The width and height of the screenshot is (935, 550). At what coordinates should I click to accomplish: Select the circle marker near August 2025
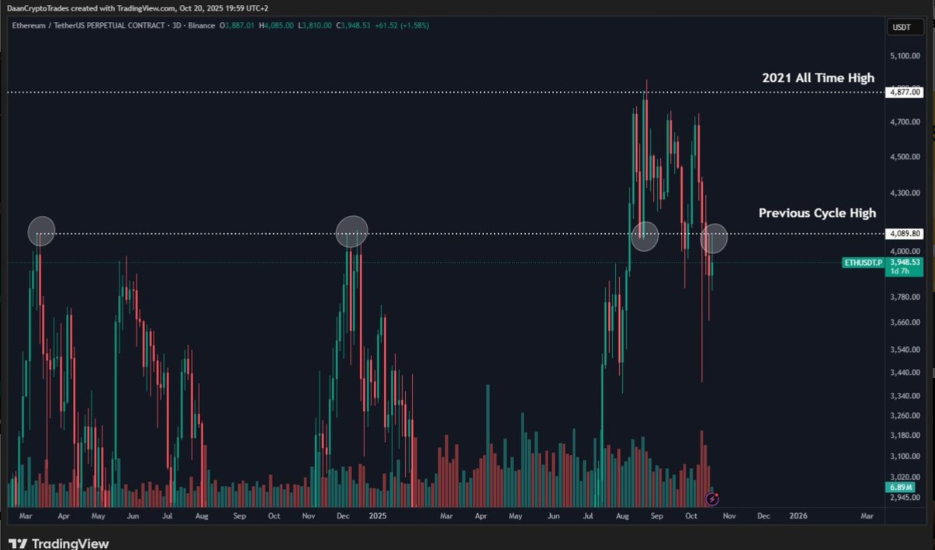(x=644, y=236)
